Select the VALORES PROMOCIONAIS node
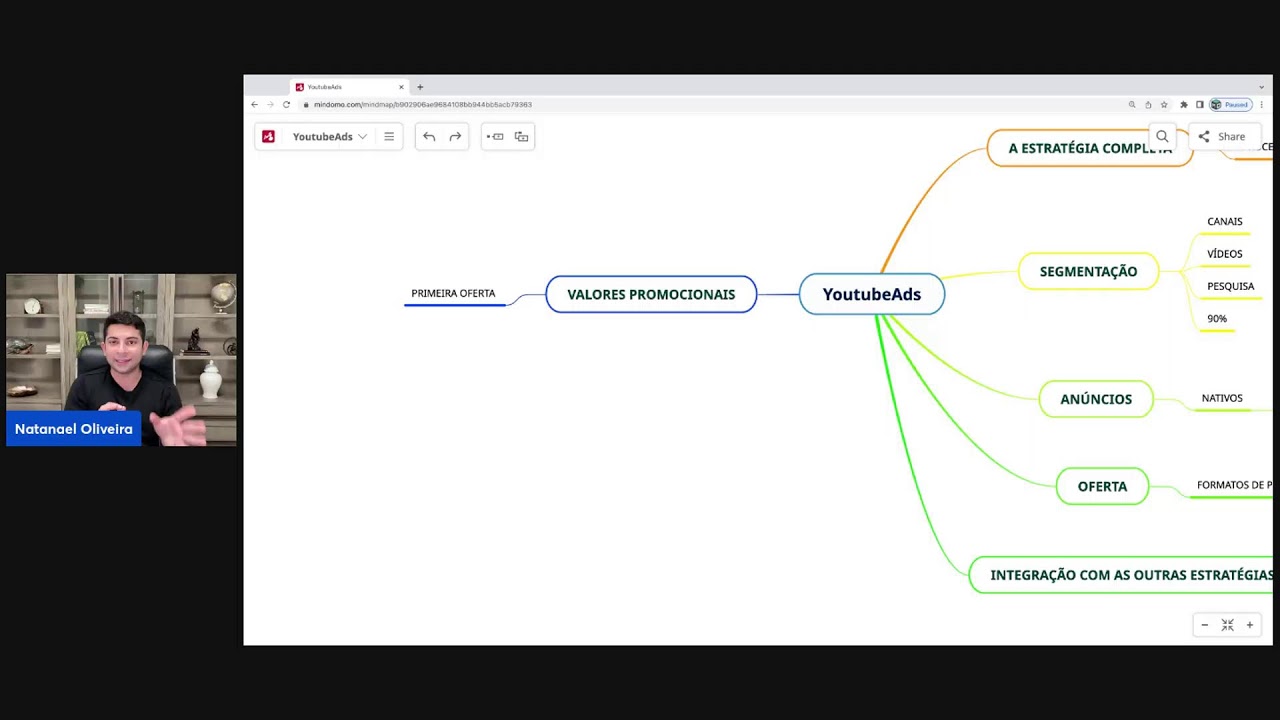Viewport: 1280px width, 720px height. (x=651, y=294)
